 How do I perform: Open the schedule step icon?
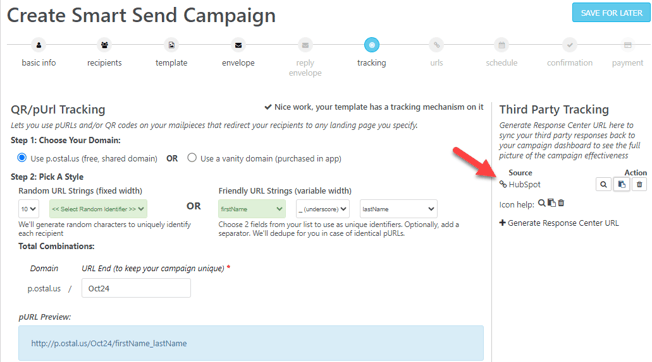(501, 45)
